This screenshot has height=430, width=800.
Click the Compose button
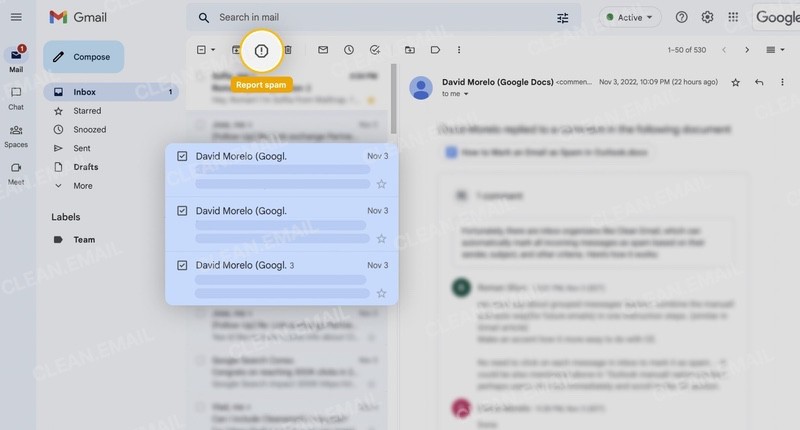83,57
